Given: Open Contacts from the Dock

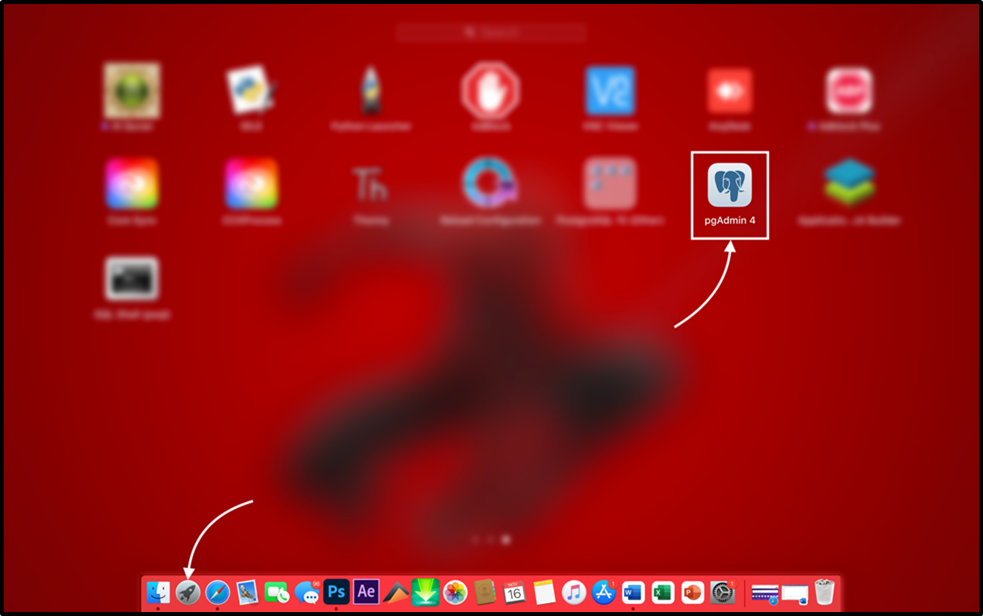Looking at the screenshot, I should pos(486,590).
